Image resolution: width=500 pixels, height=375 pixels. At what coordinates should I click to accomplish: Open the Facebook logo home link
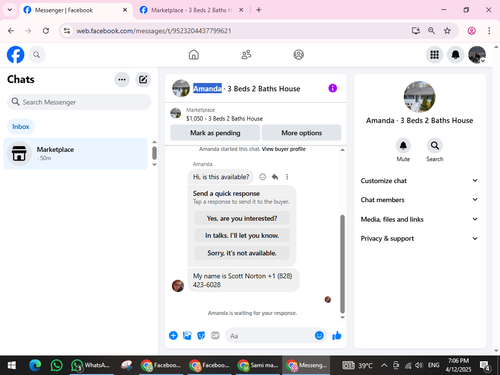click(x=16, y=55)
